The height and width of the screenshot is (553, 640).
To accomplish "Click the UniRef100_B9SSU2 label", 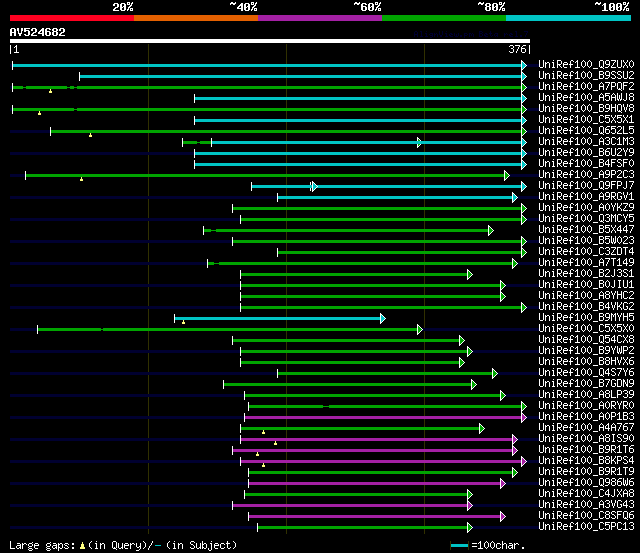I will [x=586, y=76].
